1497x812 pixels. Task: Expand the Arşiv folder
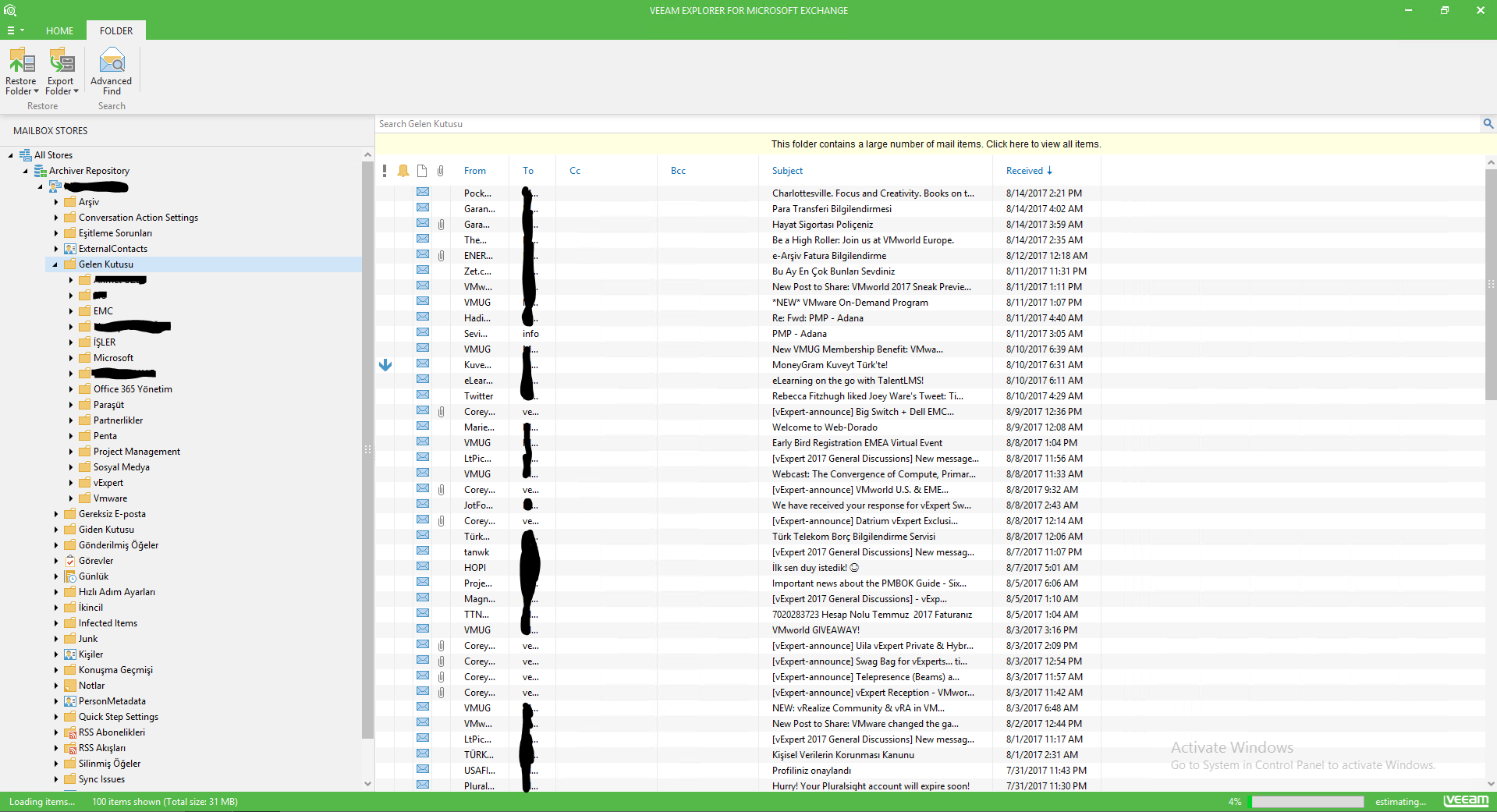pyautogui.click(x=55, y=202)
